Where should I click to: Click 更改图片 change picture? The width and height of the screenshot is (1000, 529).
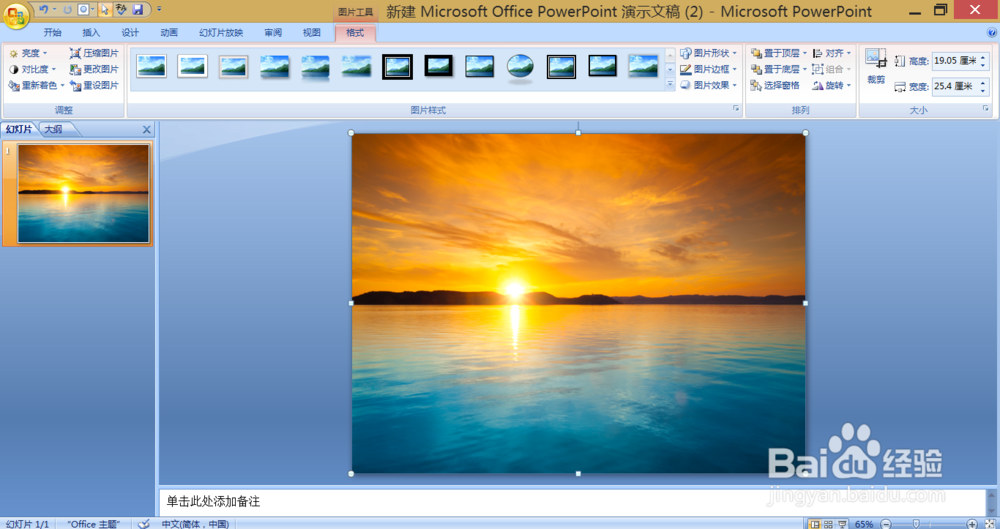tap(94, 69)
